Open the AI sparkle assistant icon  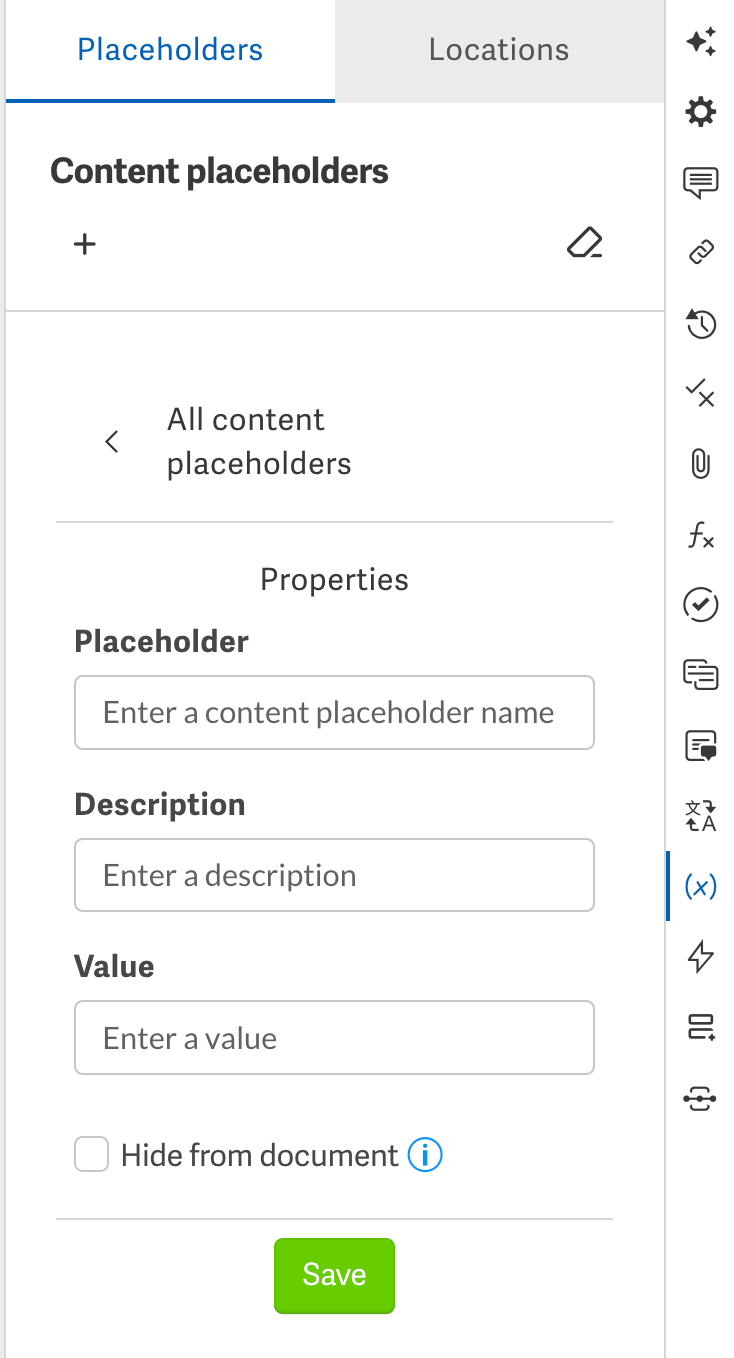click(700, 42)
